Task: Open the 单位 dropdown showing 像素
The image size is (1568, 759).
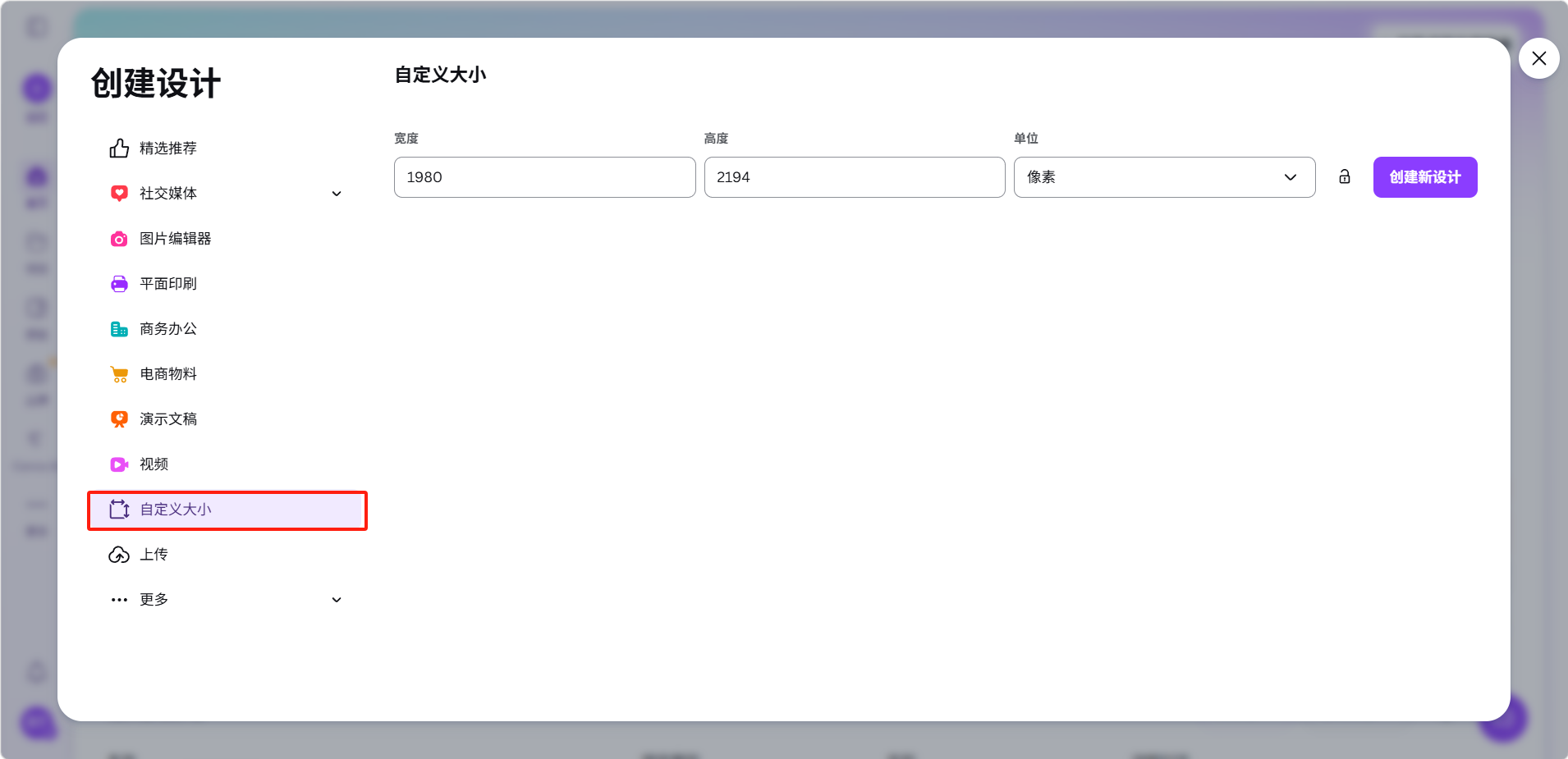Action: (x=1163, y=177)
